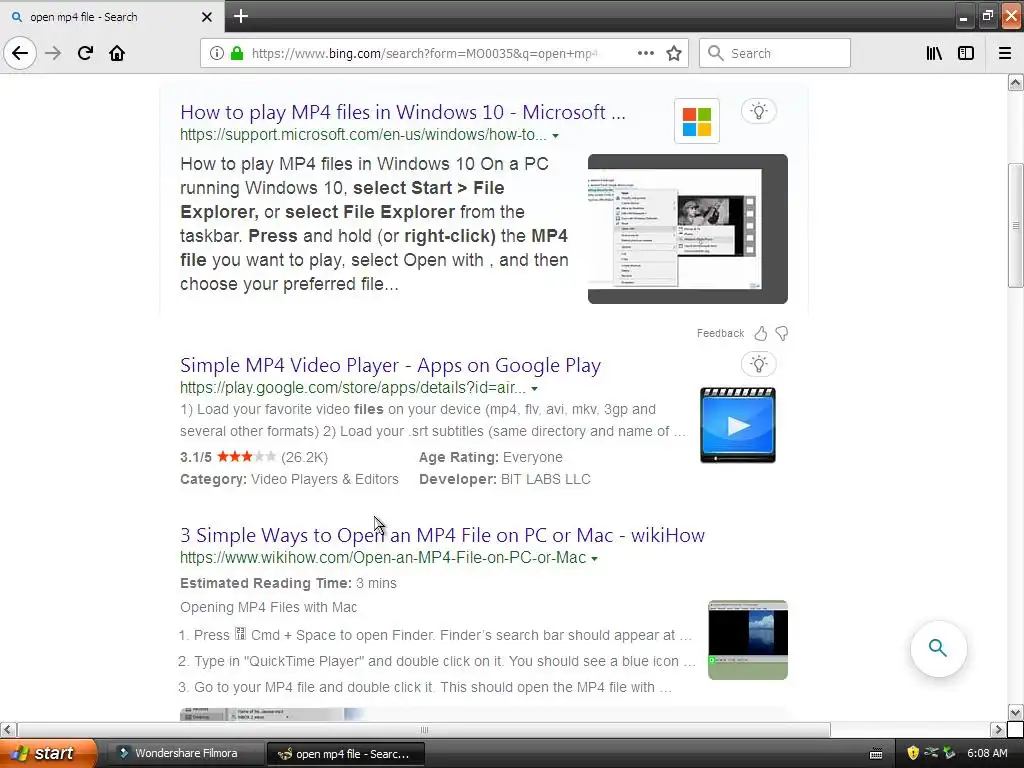The height and width of the screenshot is (768, 1024).
Task: Expand the wikihow.com URL dropdown arrow
Action: coord(594,558)
